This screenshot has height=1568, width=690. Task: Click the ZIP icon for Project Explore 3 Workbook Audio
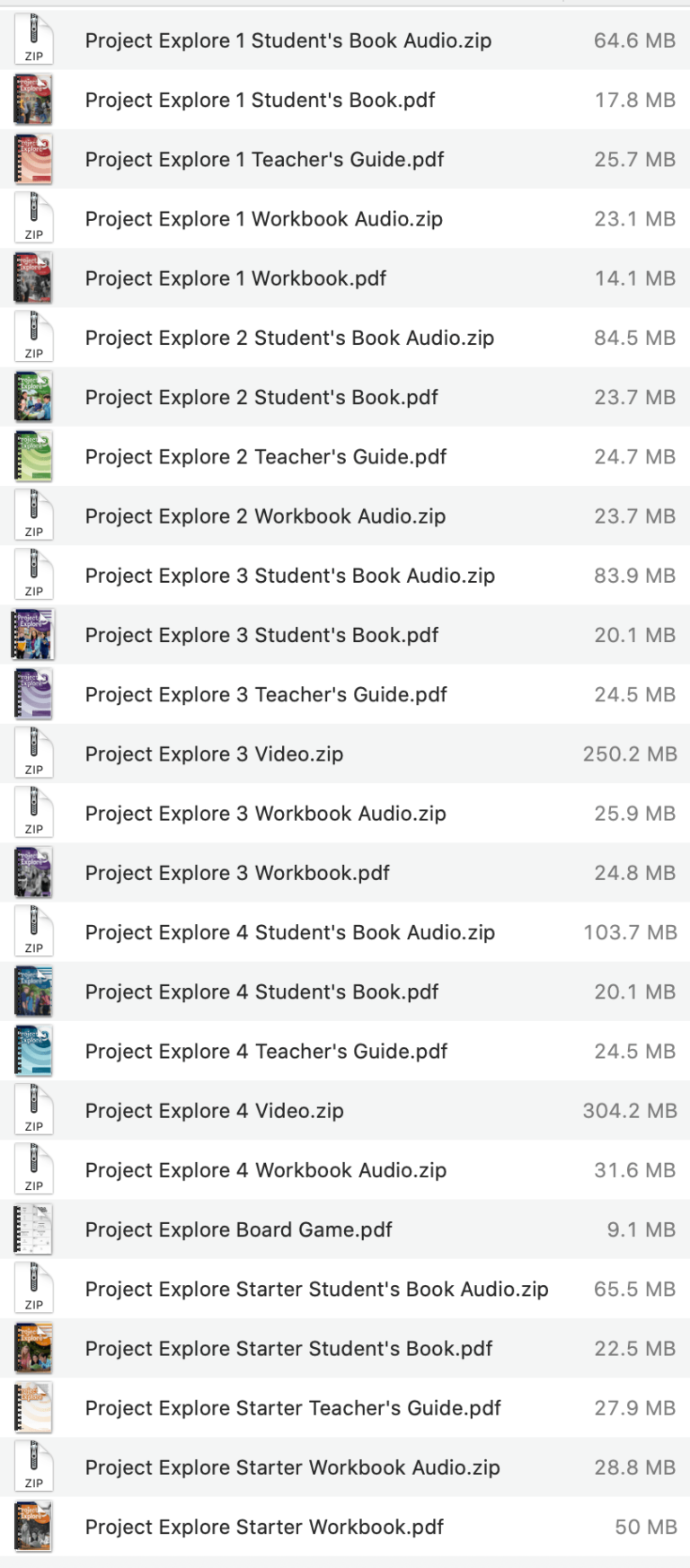[33, 813]
